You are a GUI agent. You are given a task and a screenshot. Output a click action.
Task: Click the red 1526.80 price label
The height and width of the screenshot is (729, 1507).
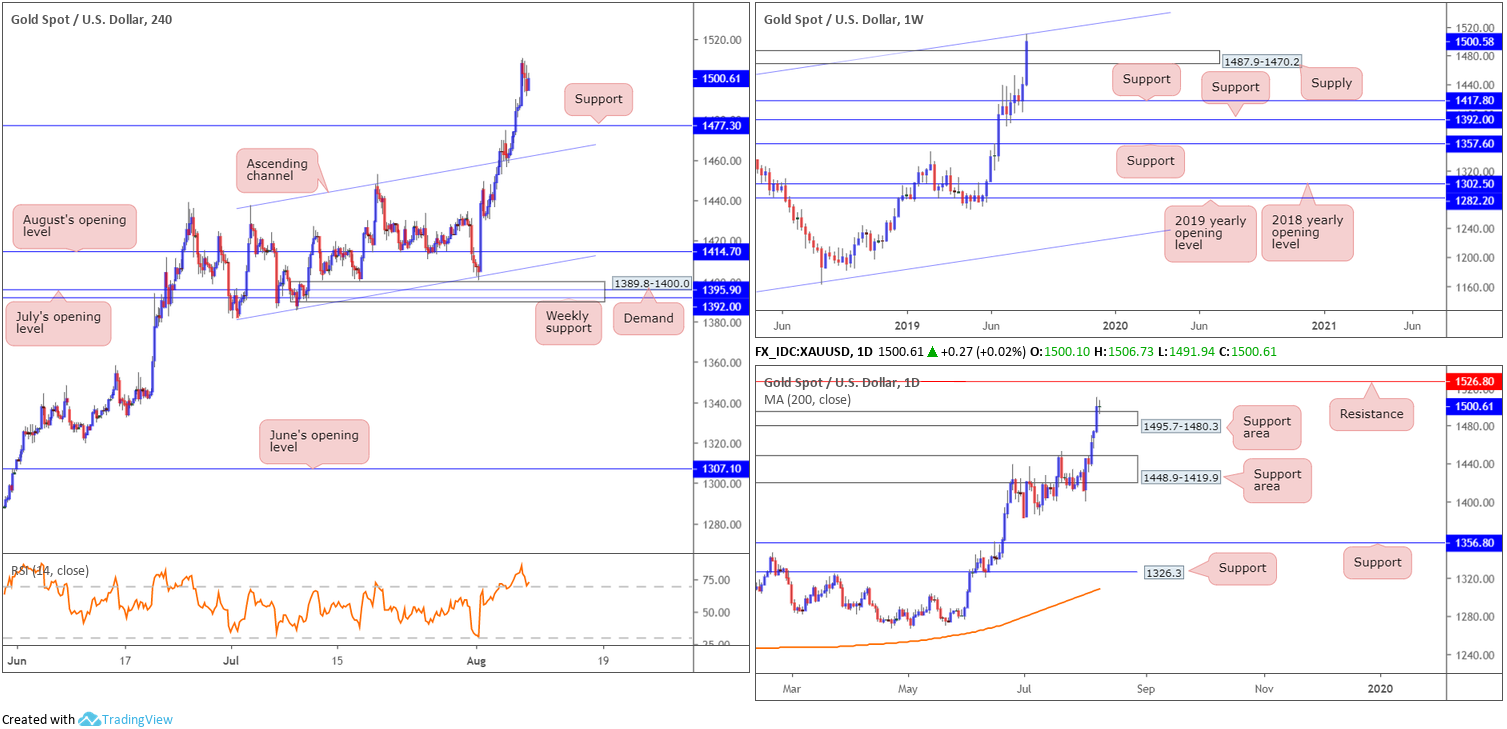pos(1475,381)
